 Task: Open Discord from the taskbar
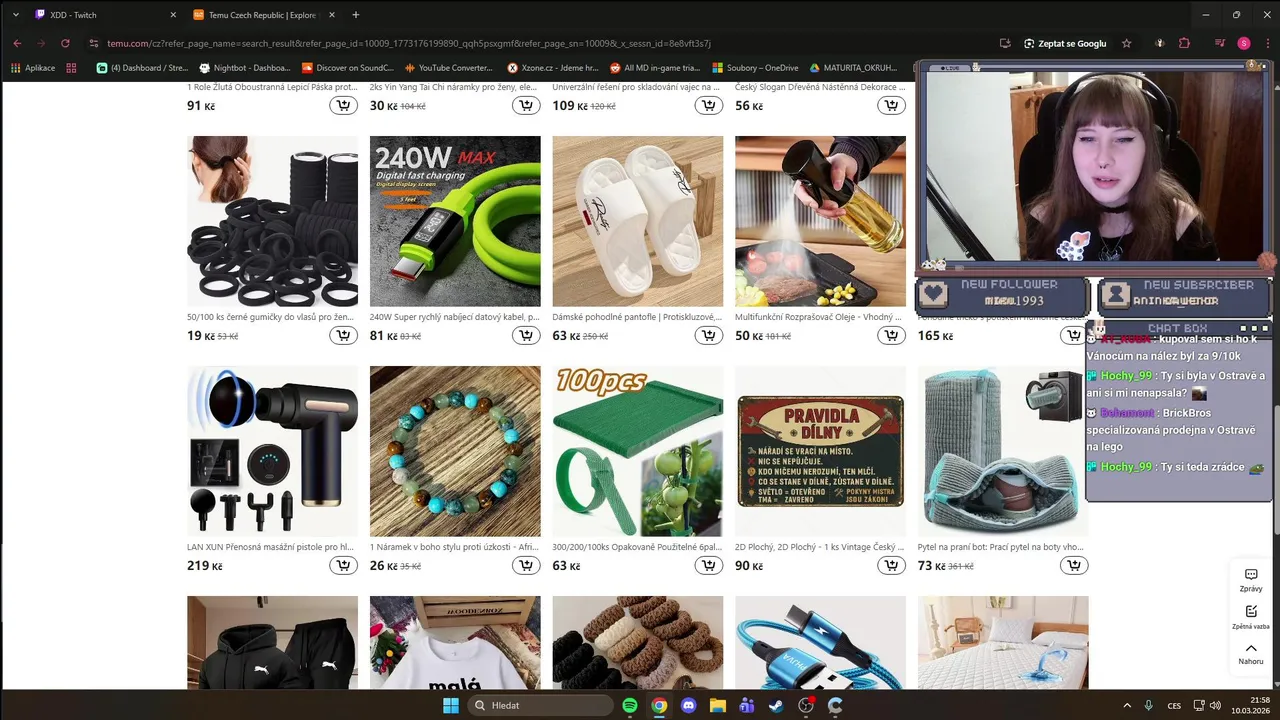click(x=688, y=705)
